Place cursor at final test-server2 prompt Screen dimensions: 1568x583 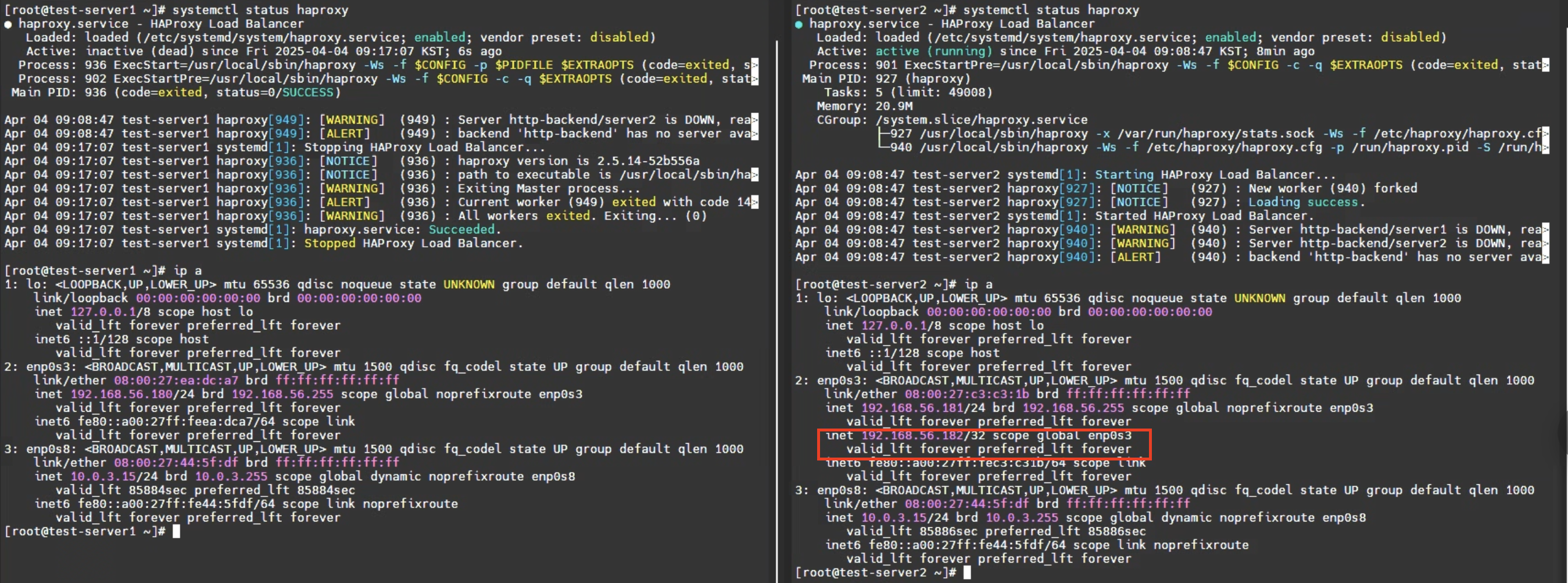pos(967,573)
